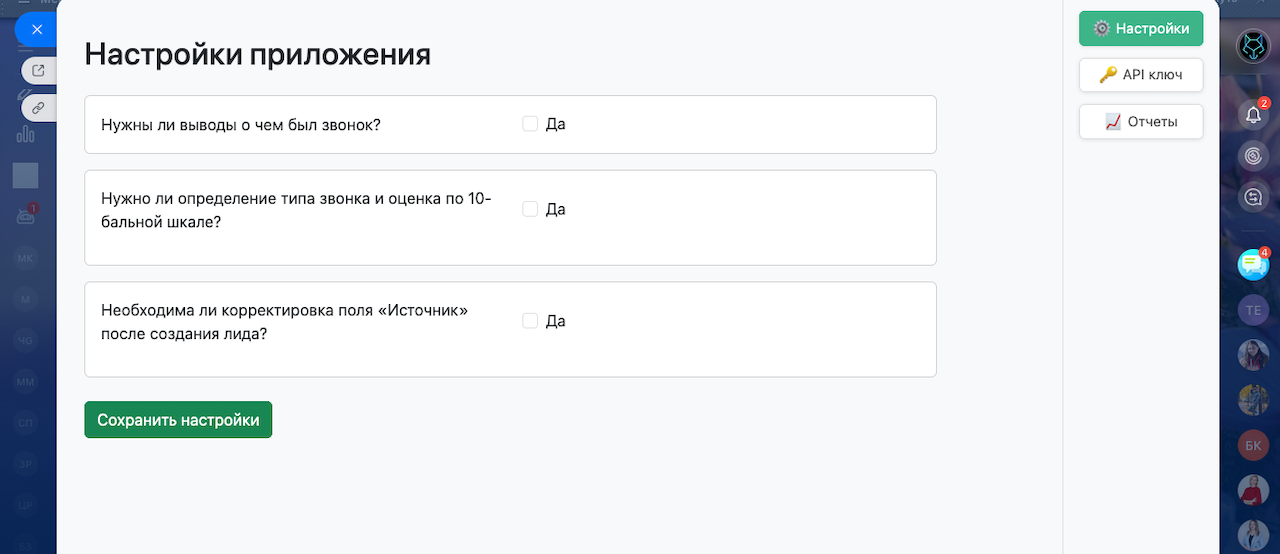Tick the «Источник» field correction checkbox
Image resolution: width=1280 pixels, height=554 pixels.
pos(530,321)
